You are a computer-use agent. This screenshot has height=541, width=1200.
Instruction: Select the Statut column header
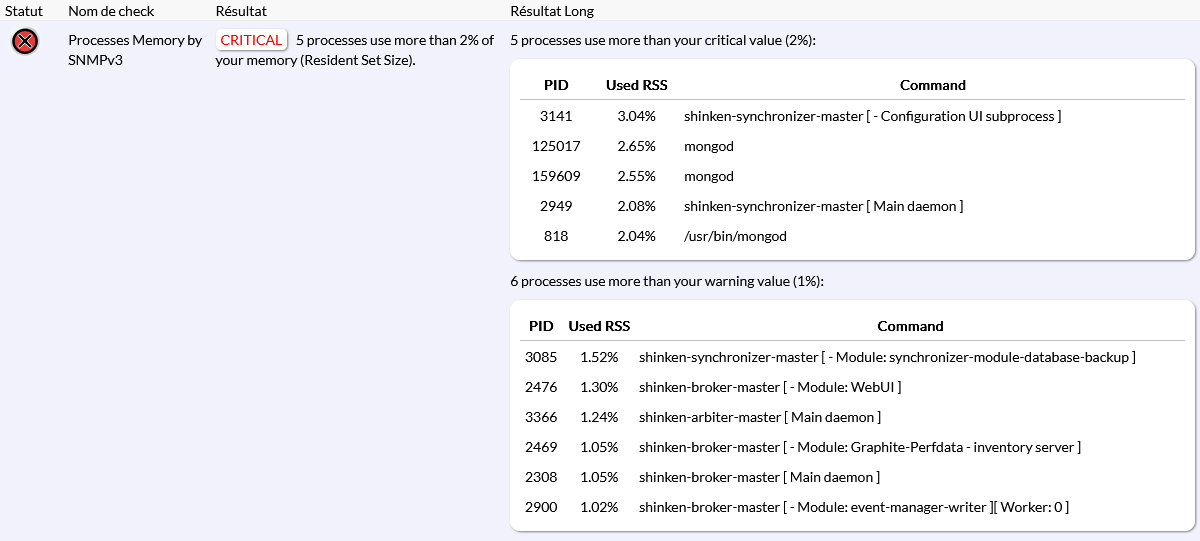click(24, 11)
